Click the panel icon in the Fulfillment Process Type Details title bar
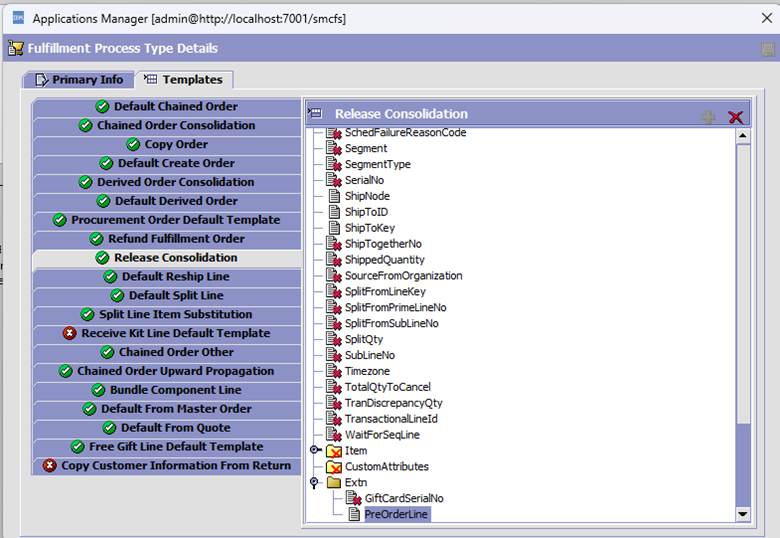Viewport: 780px width, 538px height. click(x=768, y=49)
